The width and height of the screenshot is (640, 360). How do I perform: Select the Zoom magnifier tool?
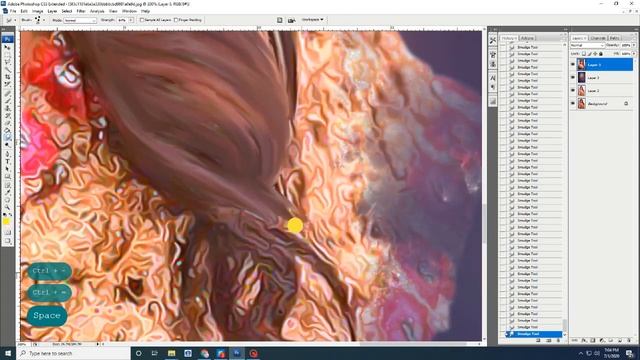[x=8, y=207]
